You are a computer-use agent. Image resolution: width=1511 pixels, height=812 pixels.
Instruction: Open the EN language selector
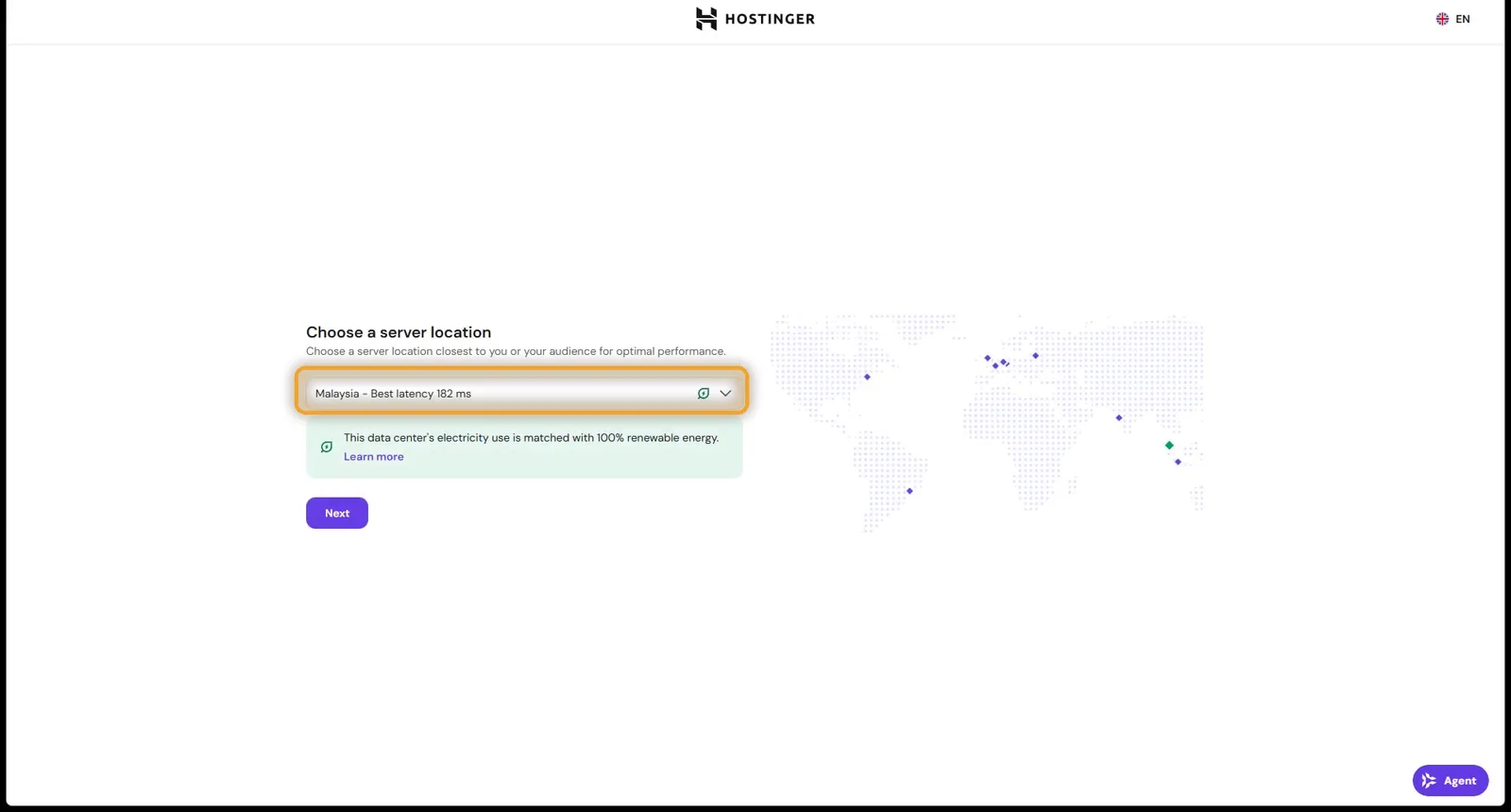point(1452,19)
